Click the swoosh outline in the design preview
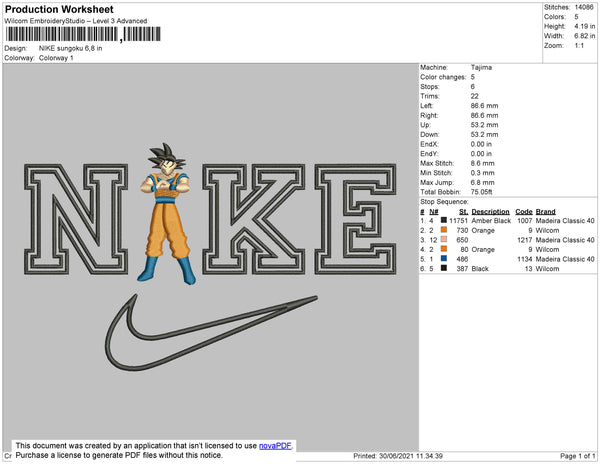Viewport: 600px width, 464px height. click(211, 332)
